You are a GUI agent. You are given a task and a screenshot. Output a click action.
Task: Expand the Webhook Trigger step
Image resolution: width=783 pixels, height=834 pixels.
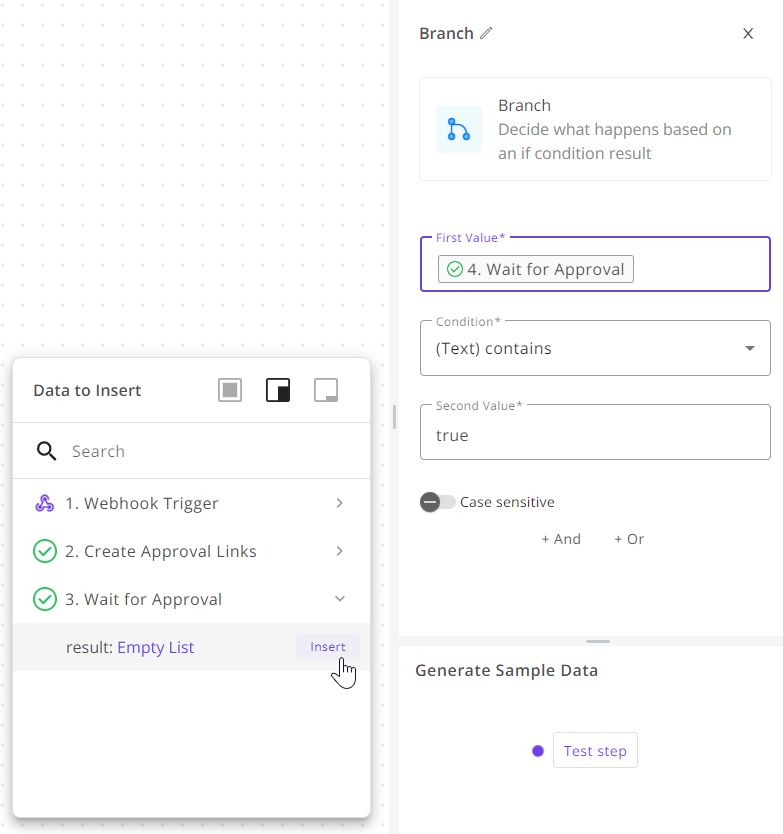(x=339, y=503)
